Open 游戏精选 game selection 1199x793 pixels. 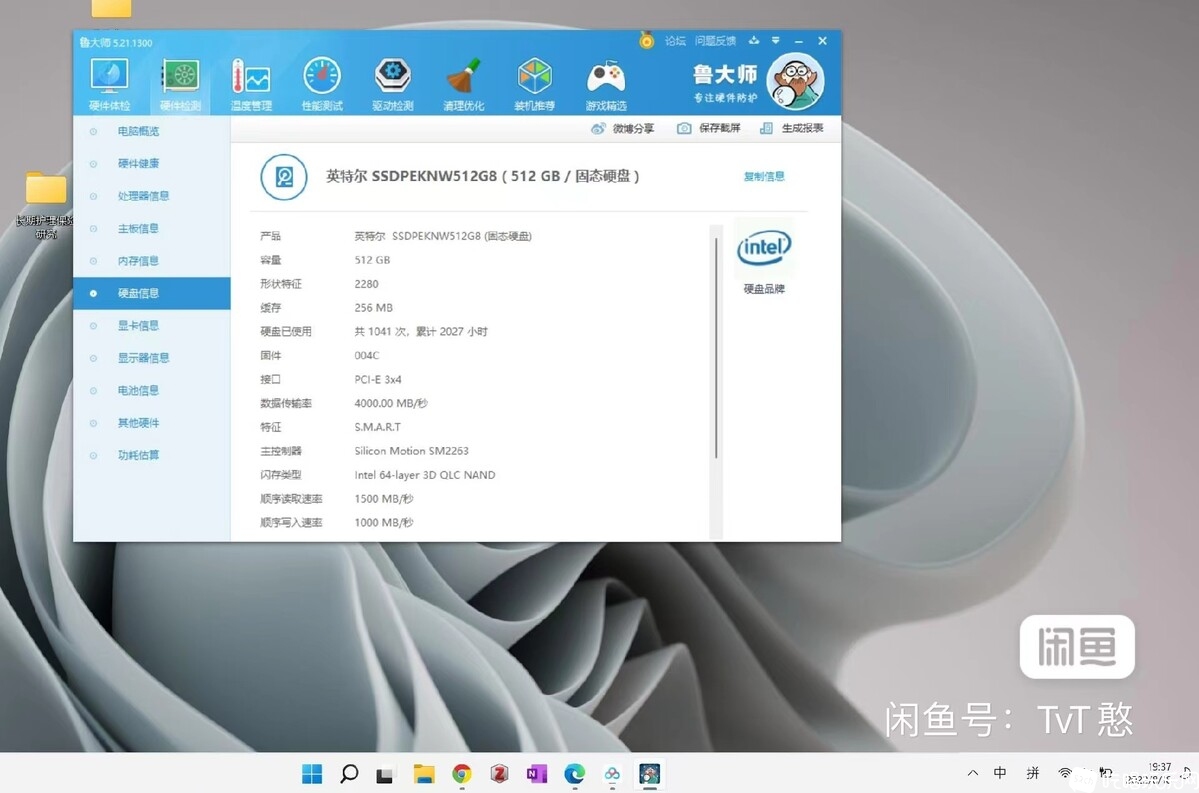(x=606, y=84)
